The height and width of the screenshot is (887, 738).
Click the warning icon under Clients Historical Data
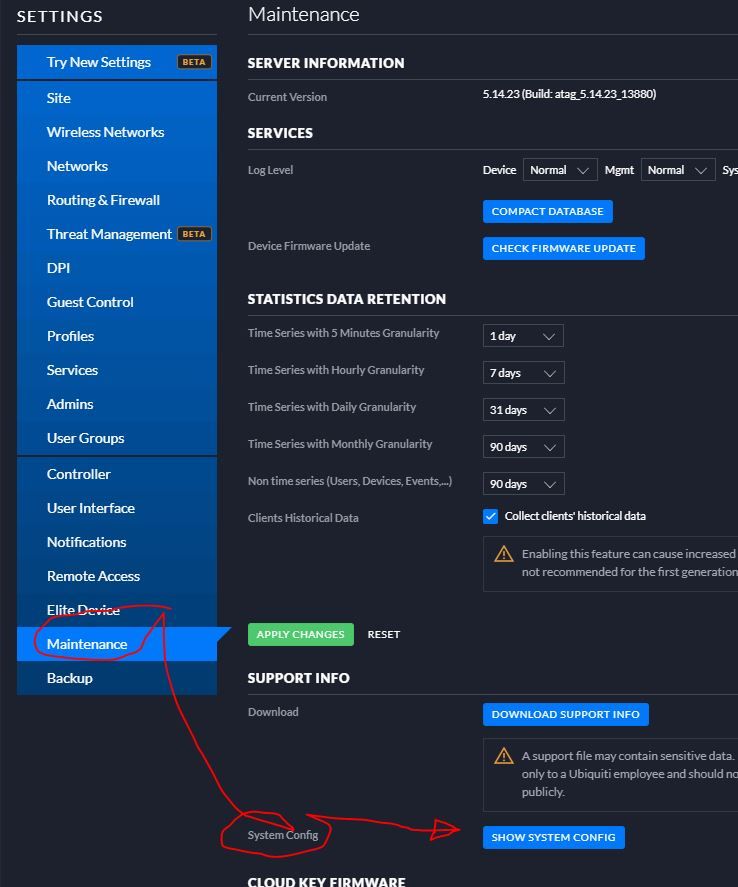pyautogui.click(x=505, y=554)
